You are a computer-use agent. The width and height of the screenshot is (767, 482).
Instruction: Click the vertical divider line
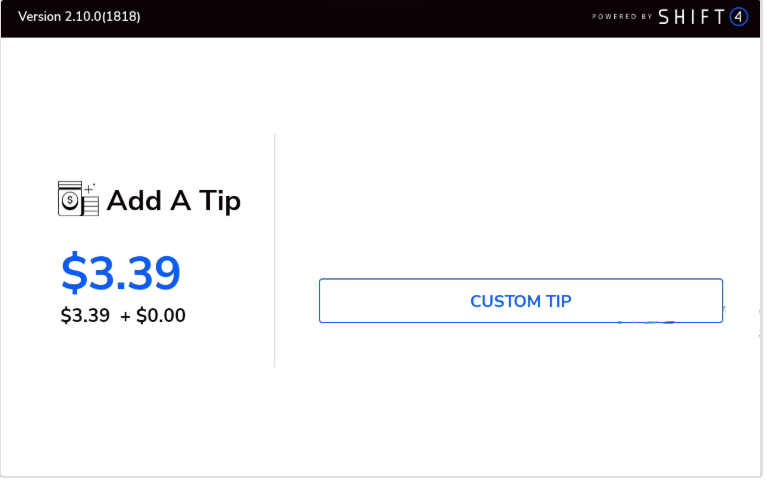tap(275, 250)
